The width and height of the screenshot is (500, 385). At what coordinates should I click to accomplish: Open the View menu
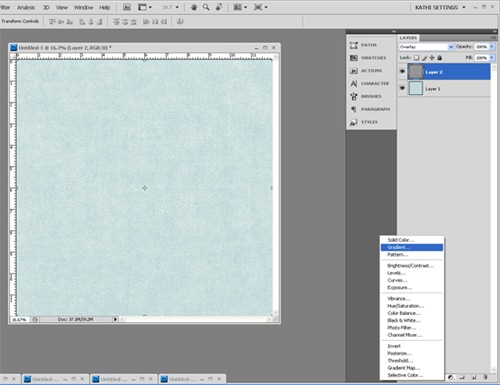(62, 7)
